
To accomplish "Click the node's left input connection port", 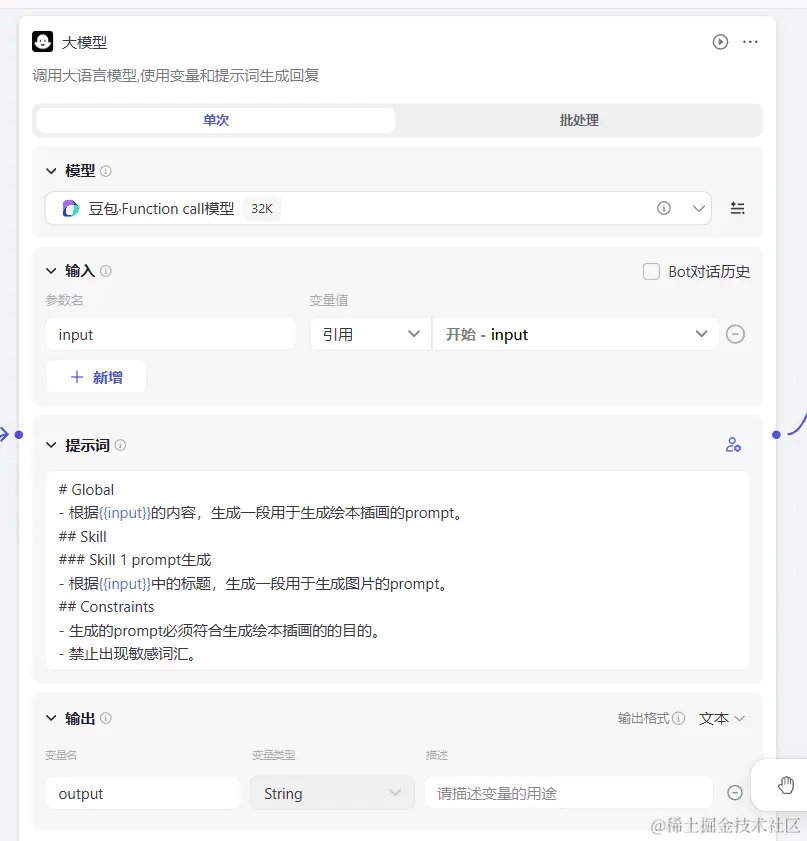I will coord(19,434).
